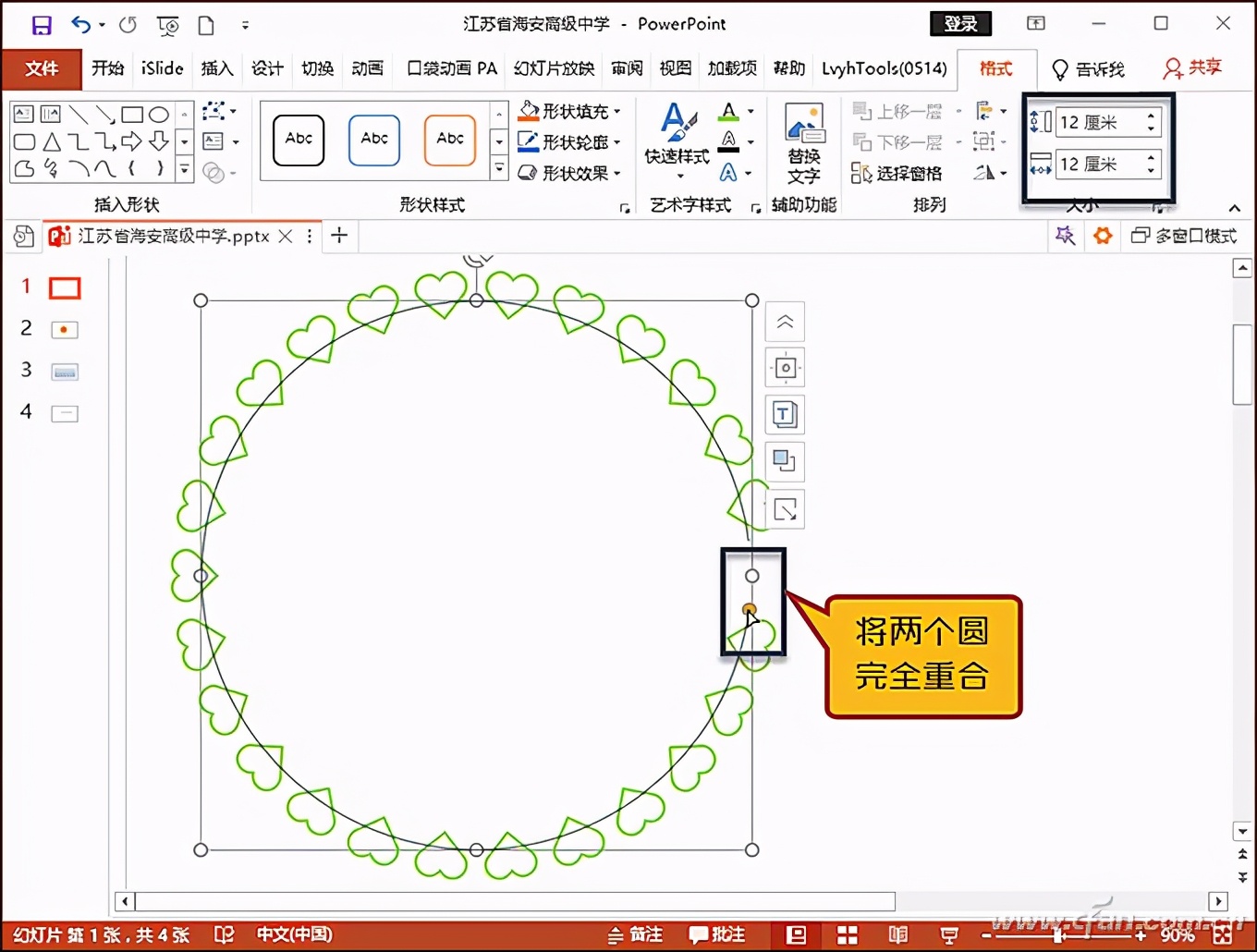Start Slide Show from status bar
The image size is (1257, 952).
tap(948, 935)
